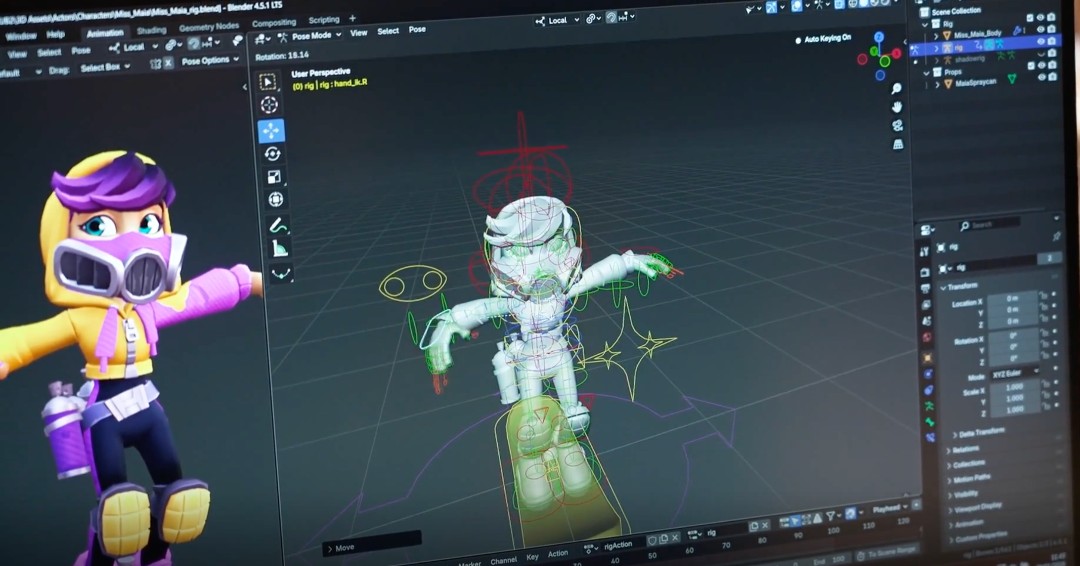Open the Channel menu in dope sheet
This screenshot has width=1080, height=566.
tap(503, 560)
